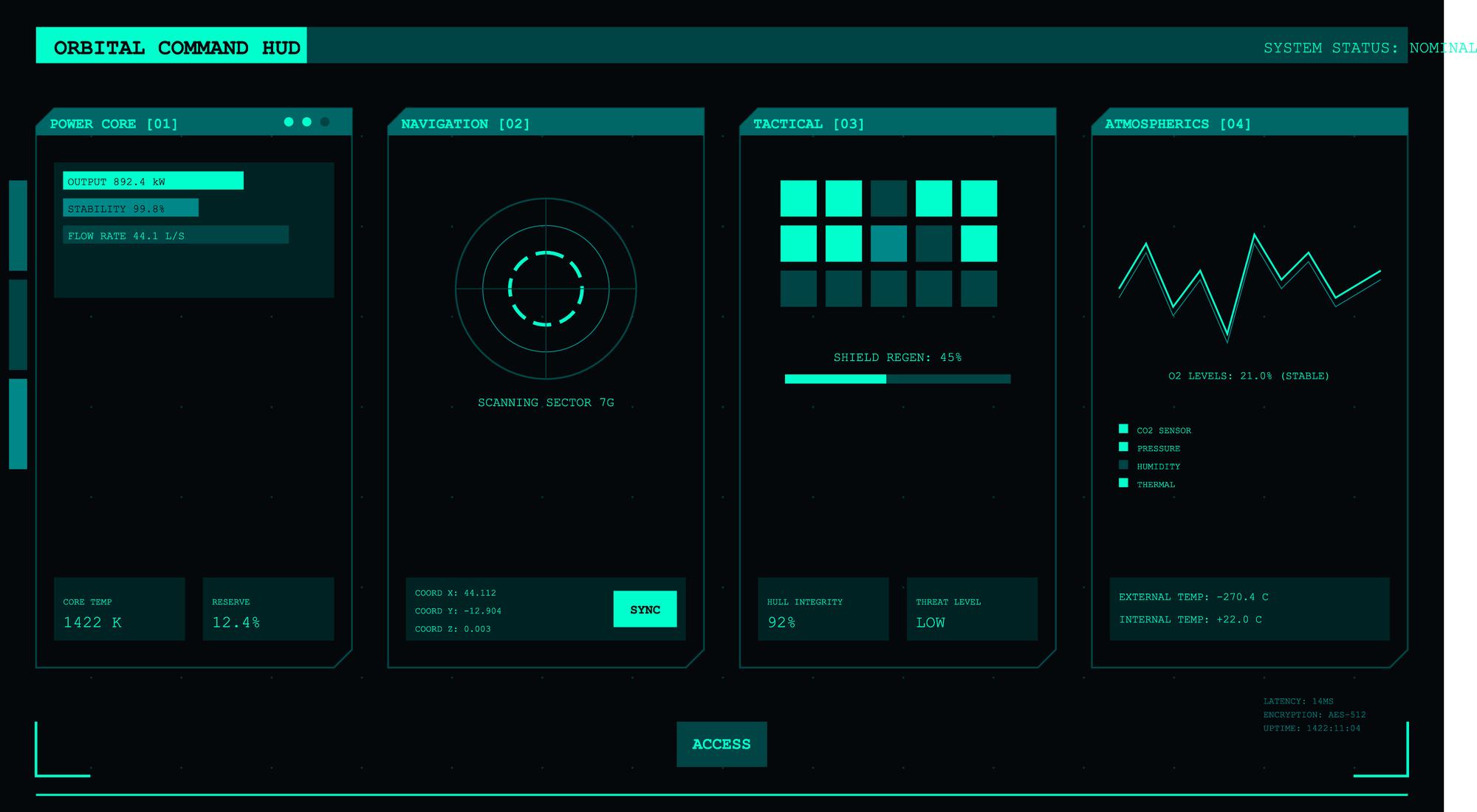Viewport: 1477px width, 812px height.
Task: Click the medium-teal cell in tactical grid middle row
Action: point(888,244)
